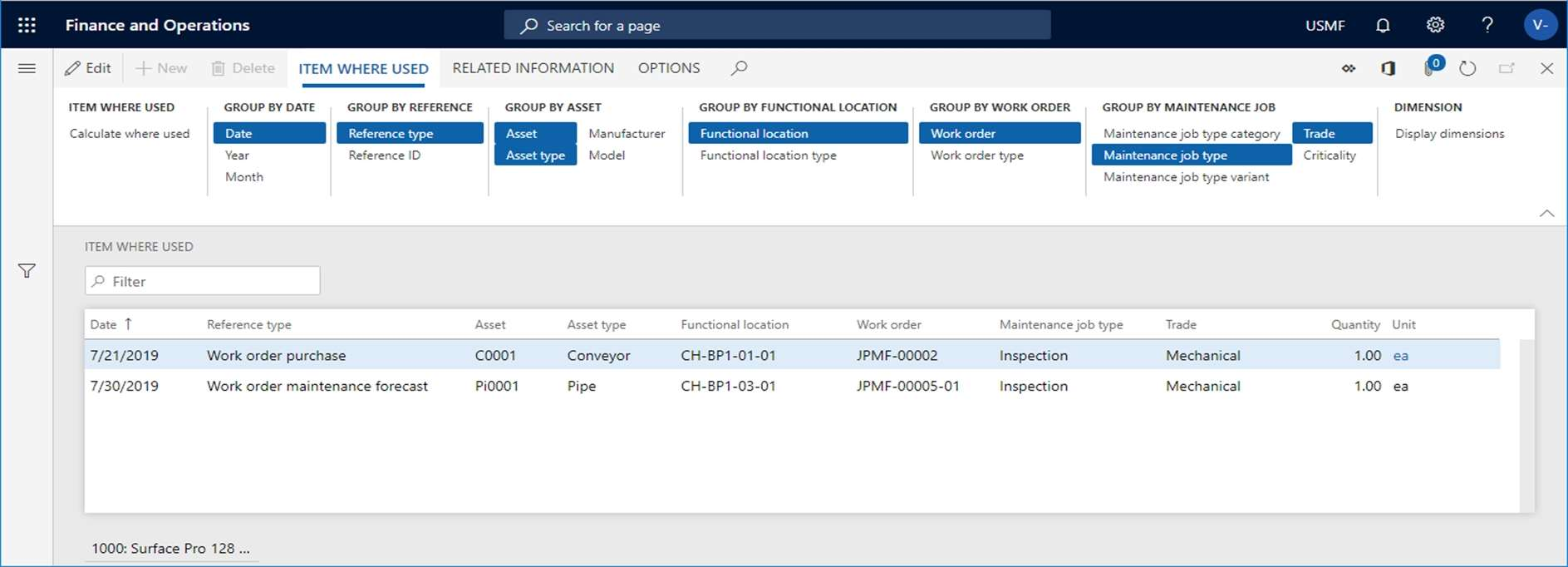
Task: Click the help question mark icon
Action: [1487, 25]
